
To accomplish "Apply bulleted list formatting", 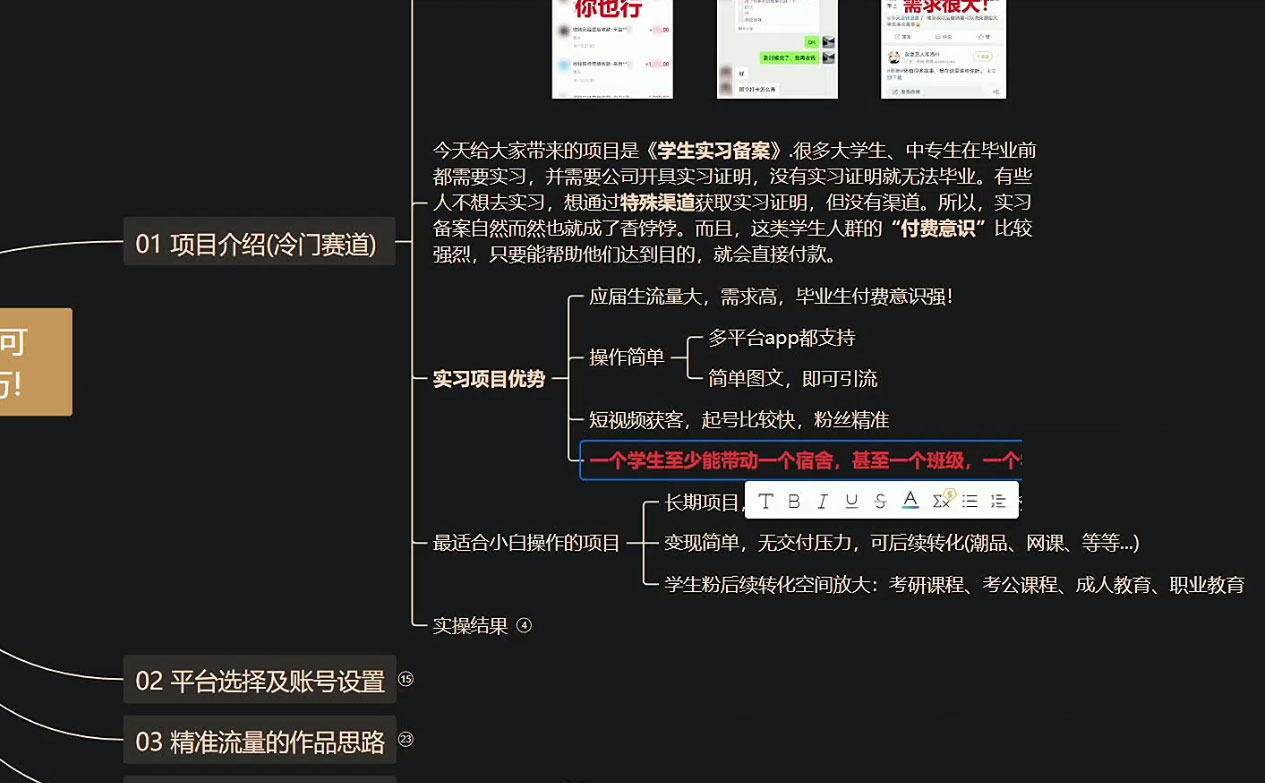I will tap(969, 501).
